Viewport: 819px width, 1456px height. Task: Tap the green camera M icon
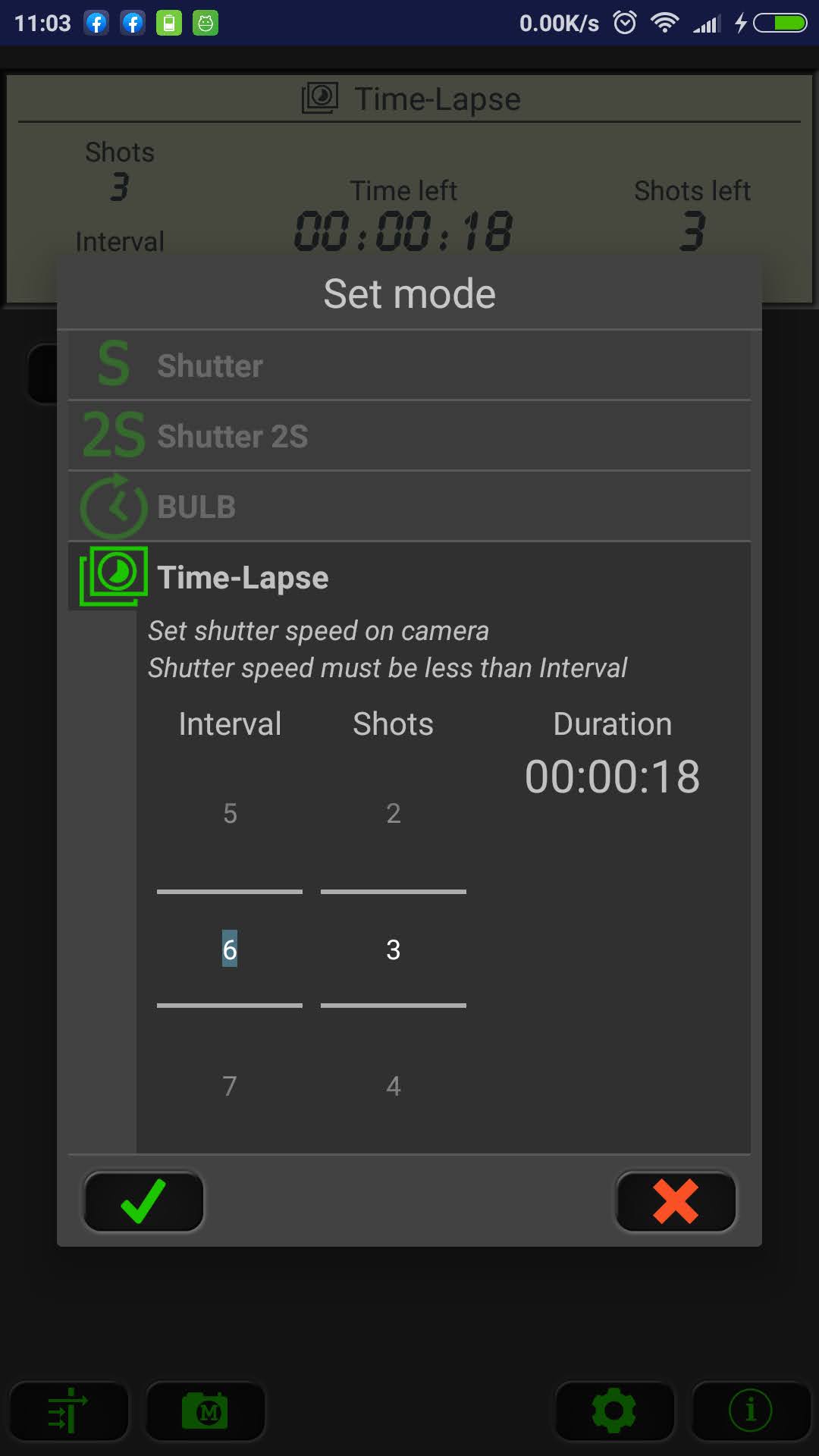click(205, 1411)
